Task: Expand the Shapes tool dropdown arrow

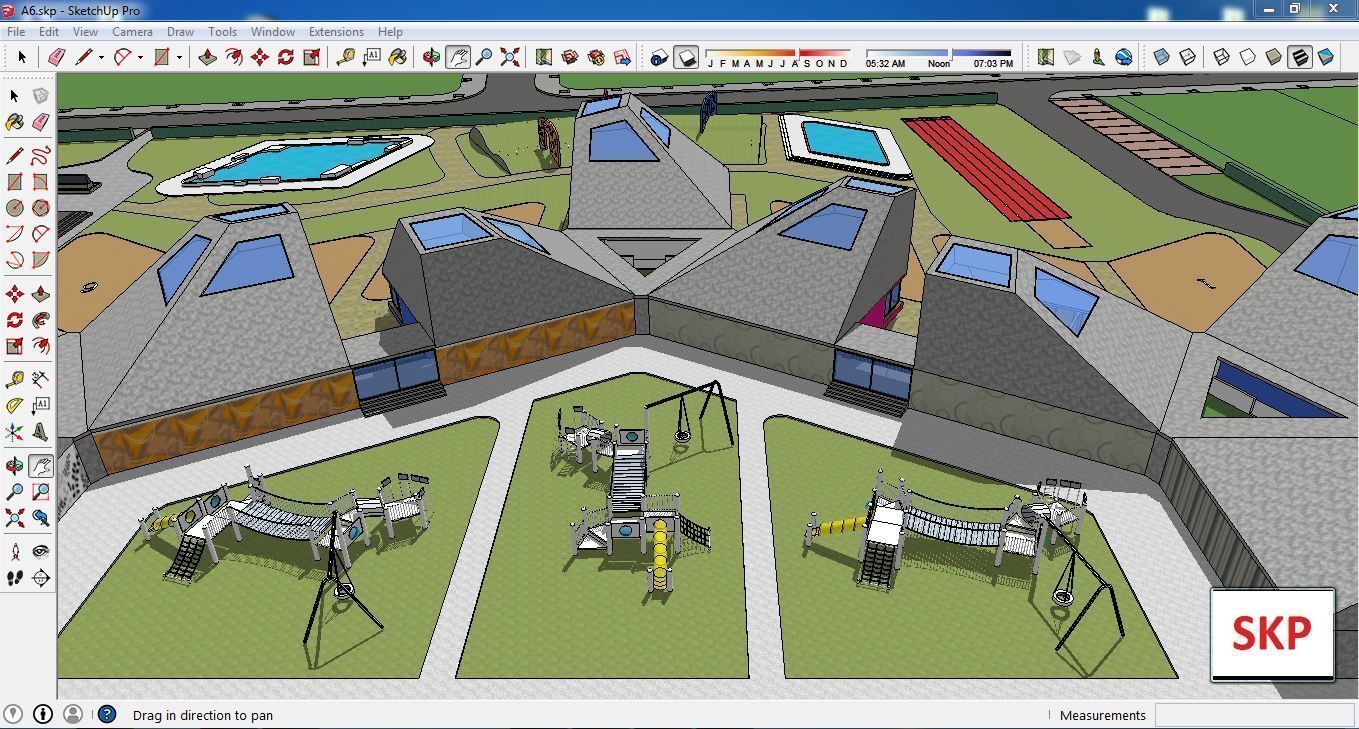Action: (180, 57)
